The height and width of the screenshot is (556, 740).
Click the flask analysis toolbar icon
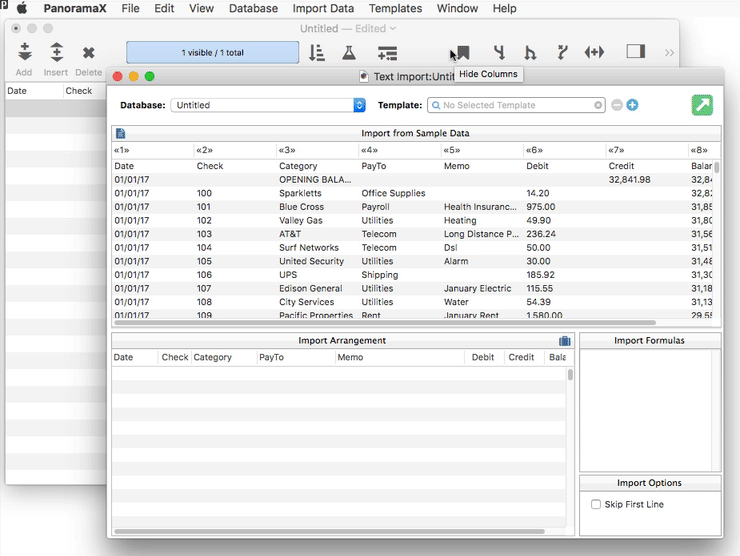[349, 52]
